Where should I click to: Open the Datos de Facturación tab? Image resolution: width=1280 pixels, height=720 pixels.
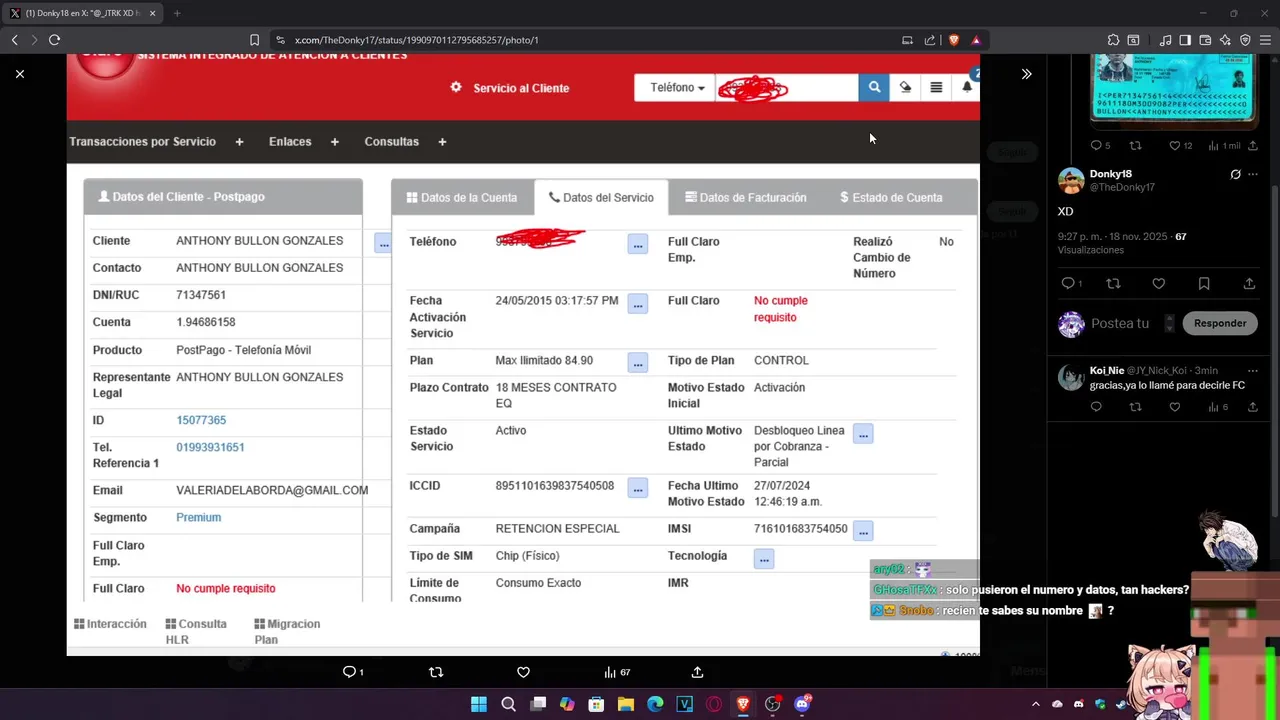746,198
